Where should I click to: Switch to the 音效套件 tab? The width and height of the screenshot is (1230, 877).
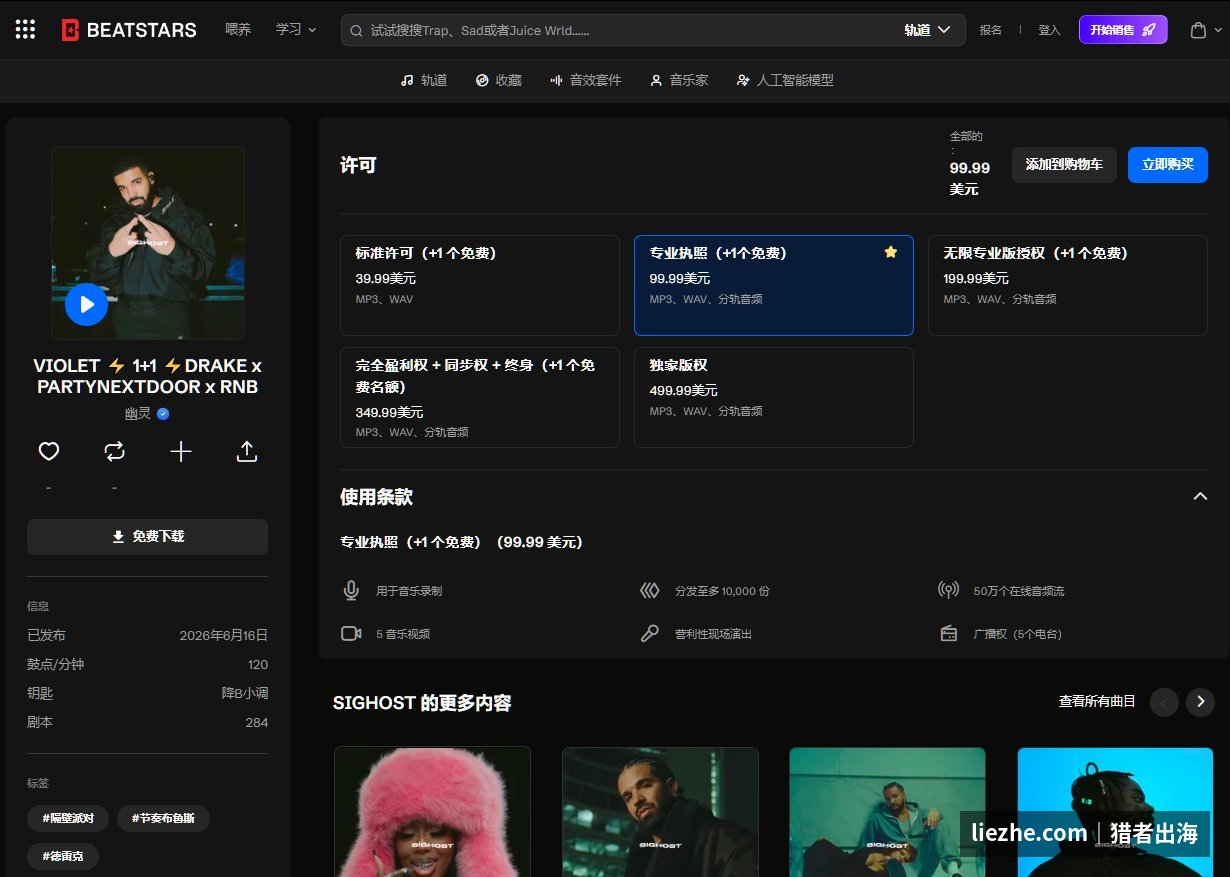pos(586,80)
